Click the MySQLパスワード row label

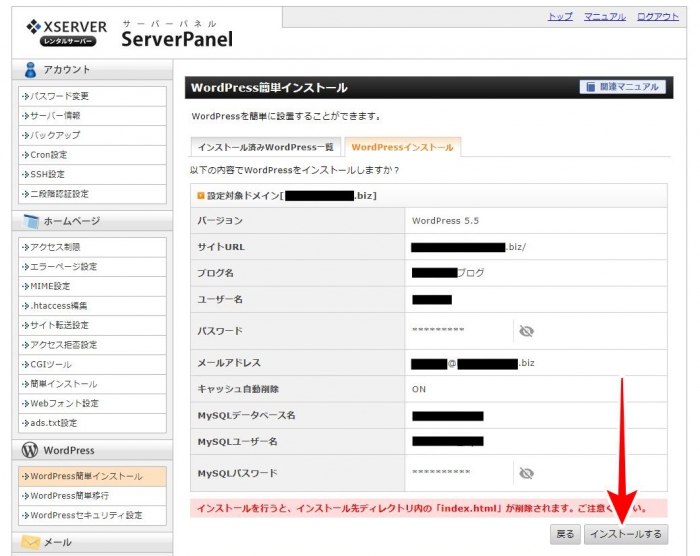point(238,473)
